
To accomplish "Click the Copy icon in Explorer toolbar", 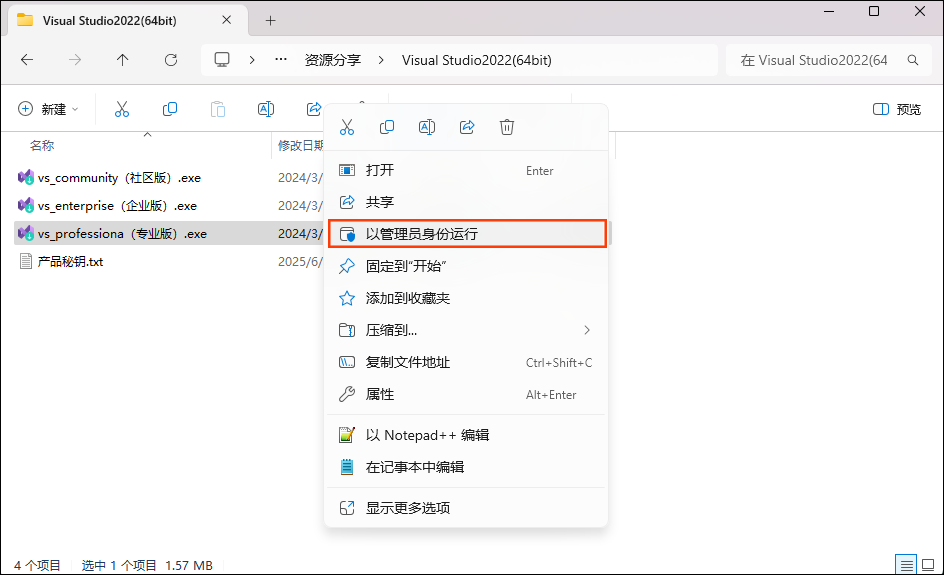I will pos(170,109).
